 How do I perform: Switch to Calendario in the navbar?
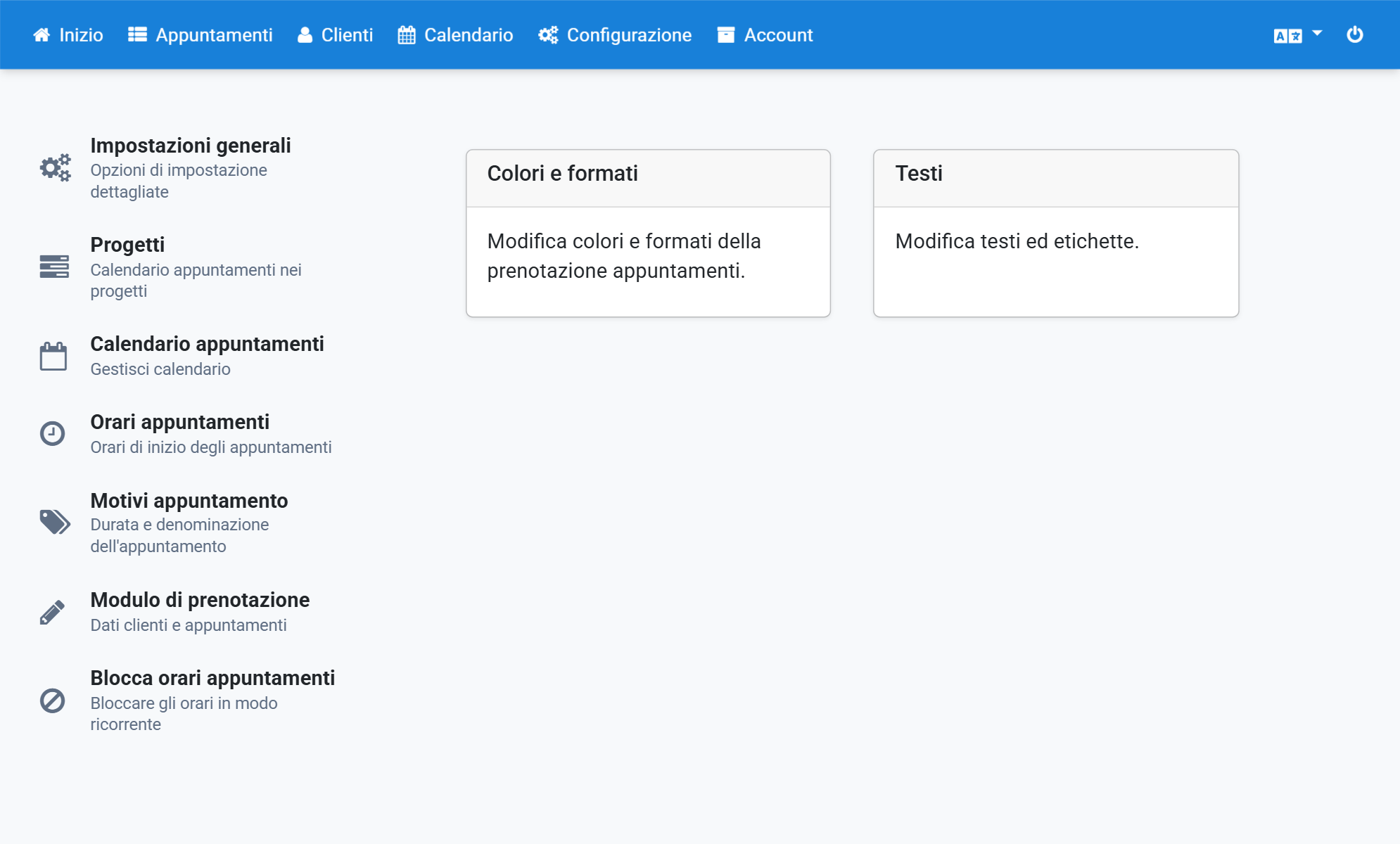[455, 35]
